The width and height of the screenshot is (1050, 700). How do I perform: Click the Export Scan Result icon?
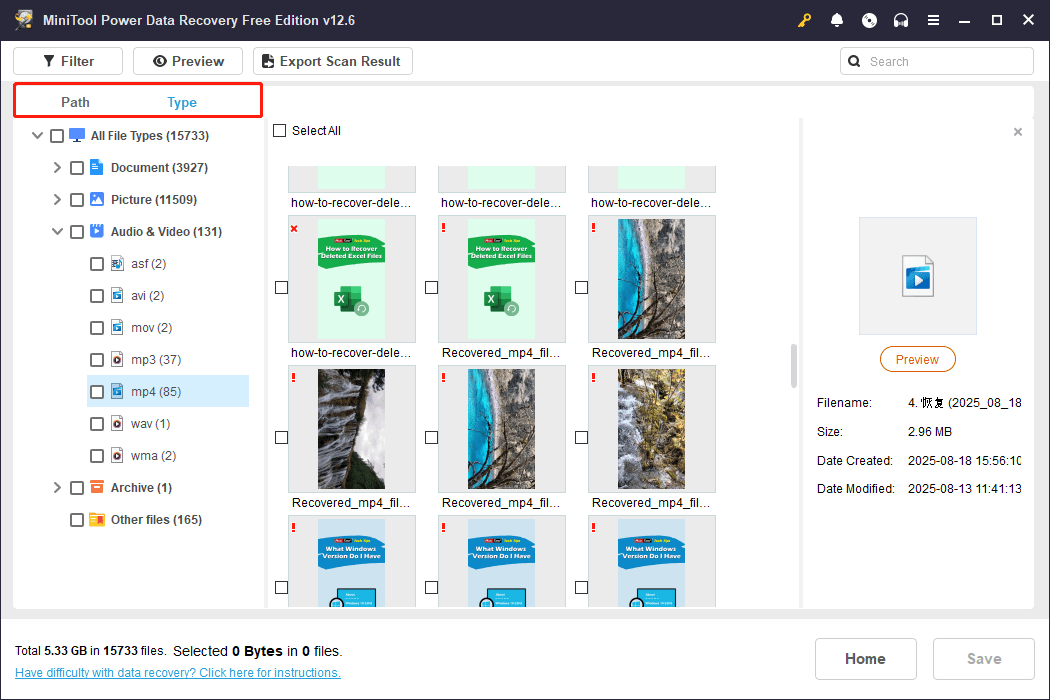(x=266, y=61)
